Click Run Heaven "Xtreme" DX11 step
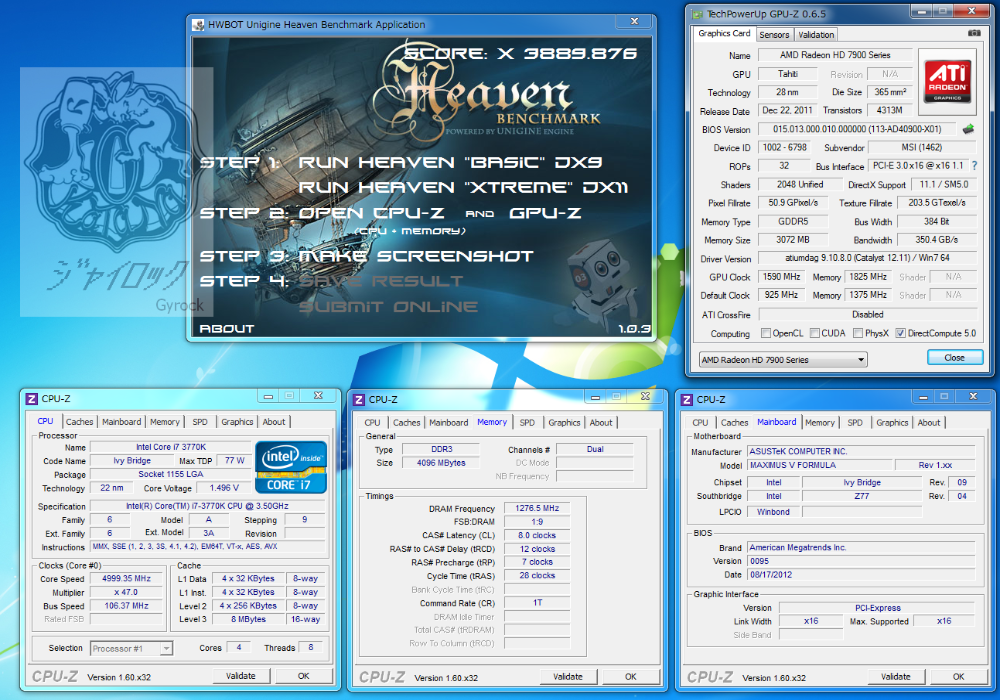 463,187
